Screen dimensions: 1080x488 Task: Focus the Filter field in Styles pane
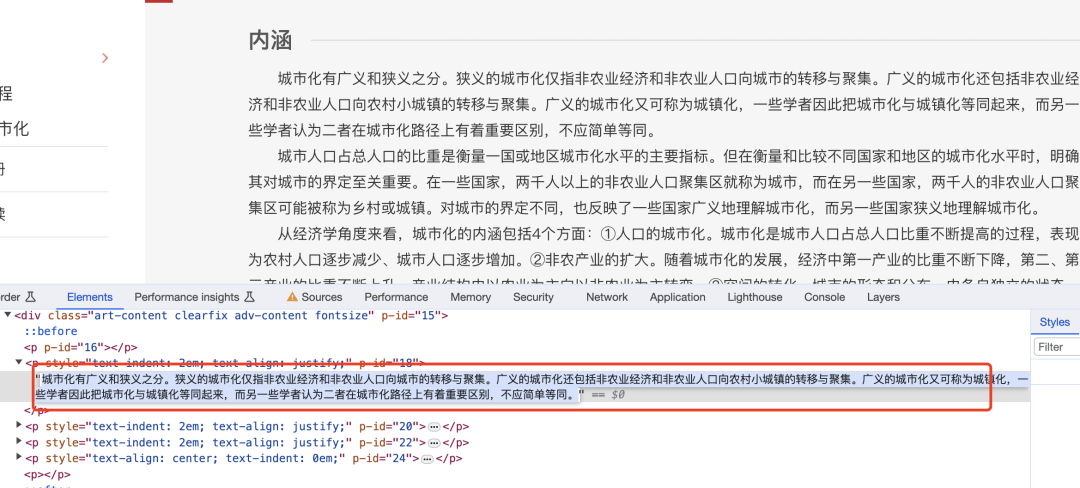(1056, 347)
